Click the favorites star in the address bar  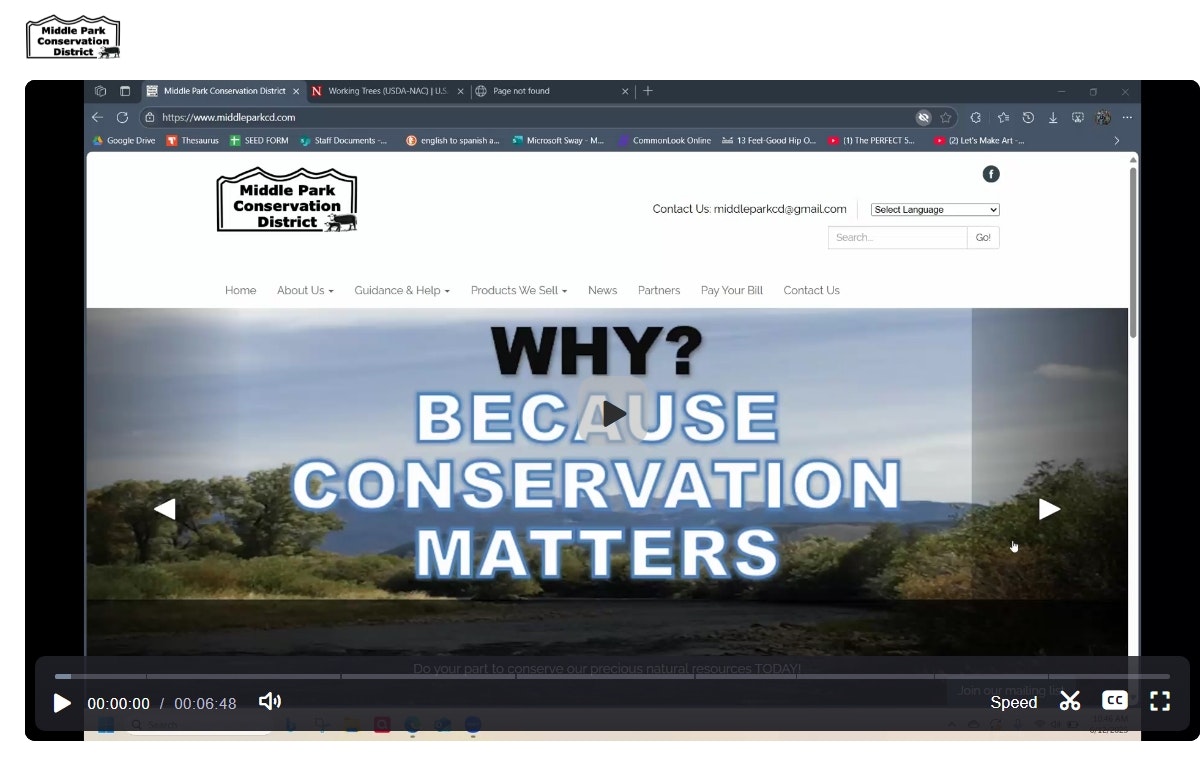click(946, 117)
